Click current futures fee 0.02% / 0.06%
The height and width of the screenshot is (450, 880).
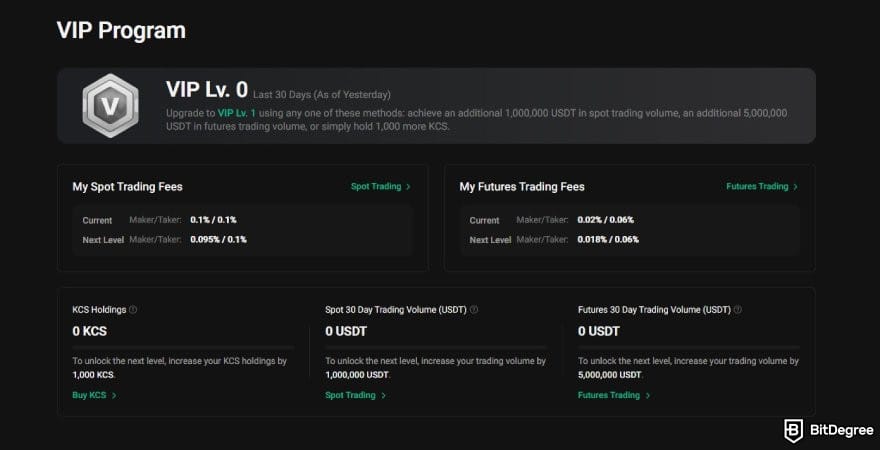pyautogui.click(x=606, y=220)
